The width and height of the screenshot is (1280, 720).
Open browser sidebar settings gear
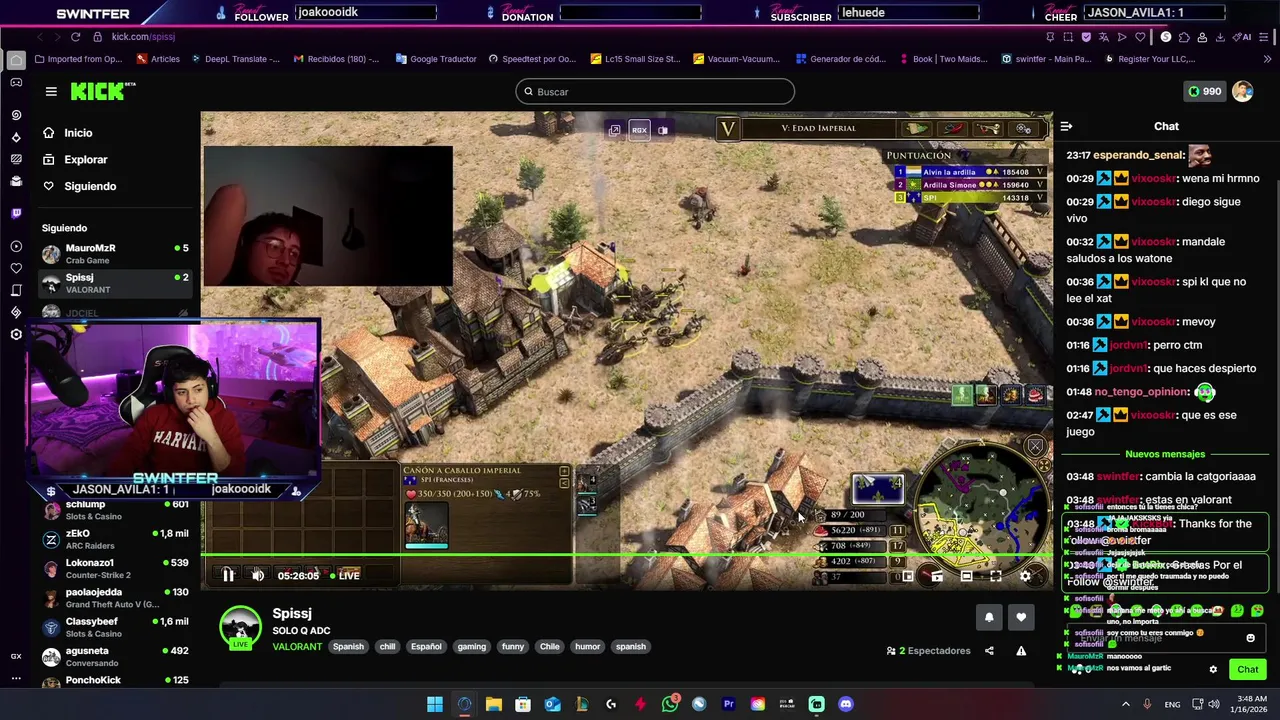click(x=16, y=334)
